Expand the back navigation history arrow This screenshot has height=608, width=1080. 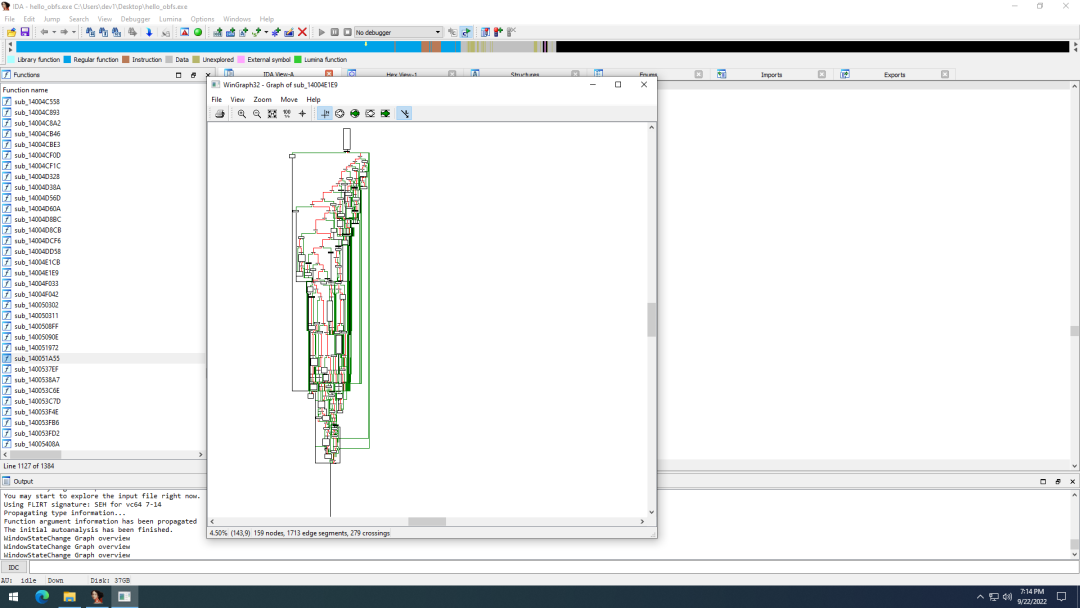(x=53, y=32)
